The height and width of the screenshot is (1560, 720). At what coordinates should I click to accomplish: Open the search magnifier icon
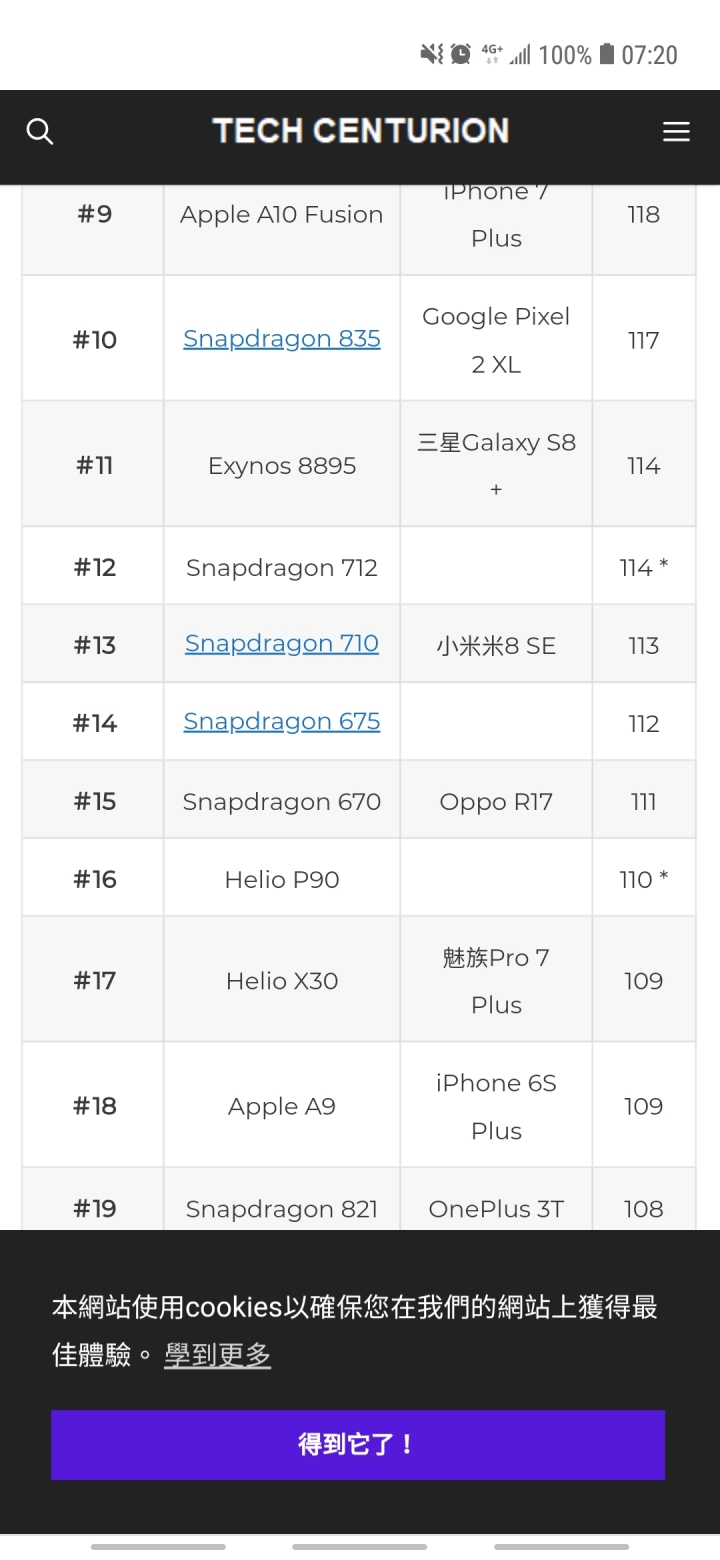tap(39, 131)
